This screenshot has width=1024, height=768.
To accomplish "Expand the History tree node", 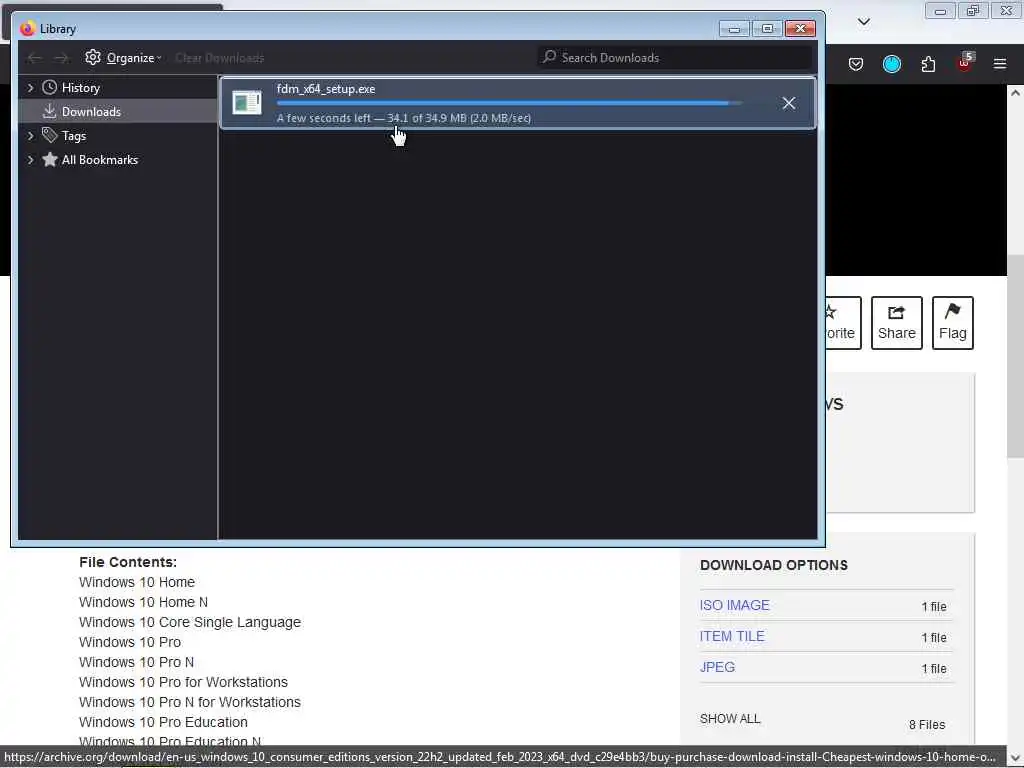I will click(30, 88).
